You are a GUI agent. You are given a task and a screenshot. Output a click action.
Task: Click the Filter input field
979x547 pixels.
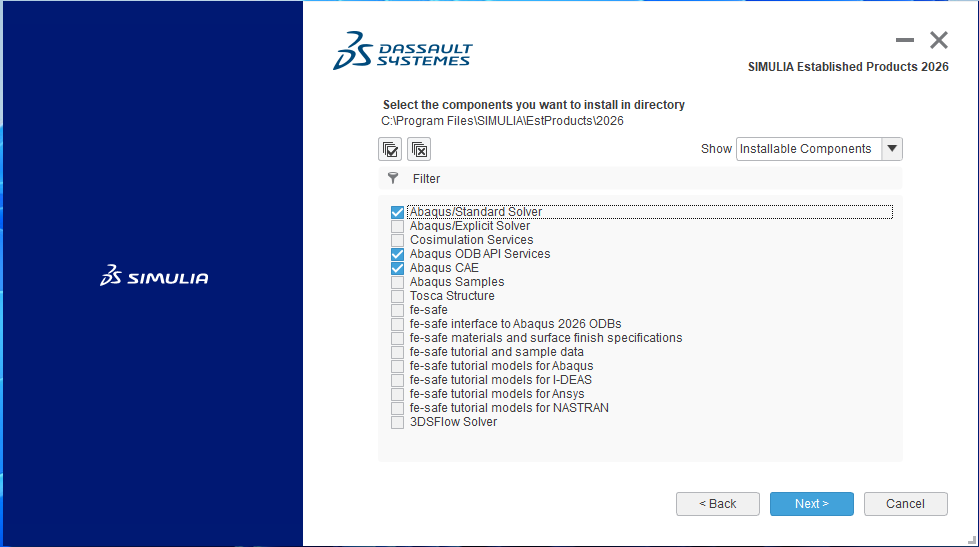[x=640, y=179]
